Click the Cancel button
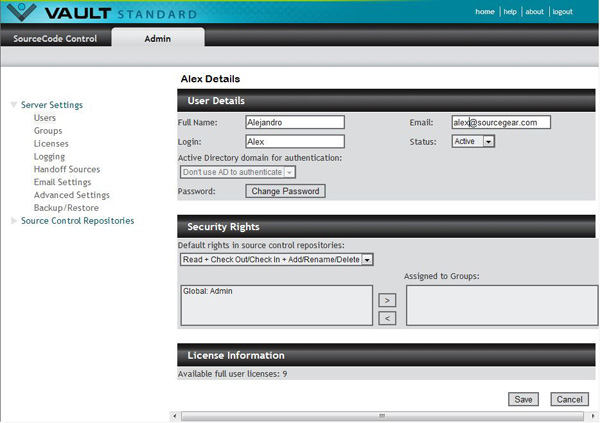Viewport: 600px width, 423px height. (569, 399)
